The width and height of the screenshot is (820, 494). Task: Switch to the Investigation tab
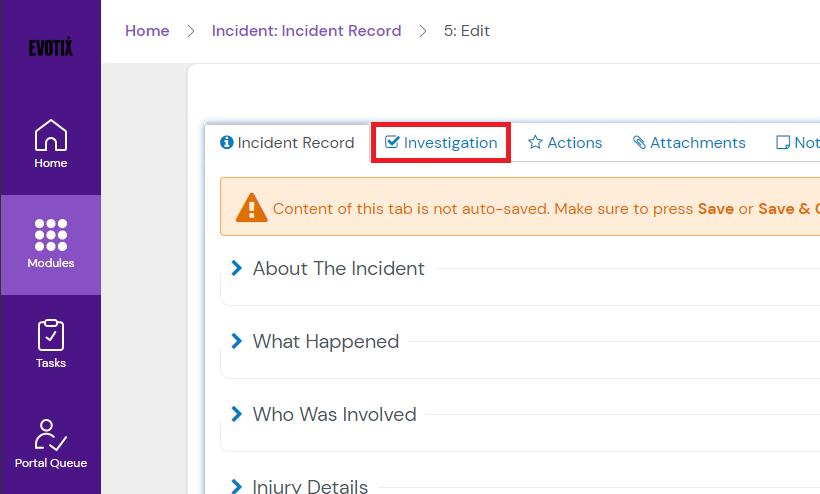(441, 143)
